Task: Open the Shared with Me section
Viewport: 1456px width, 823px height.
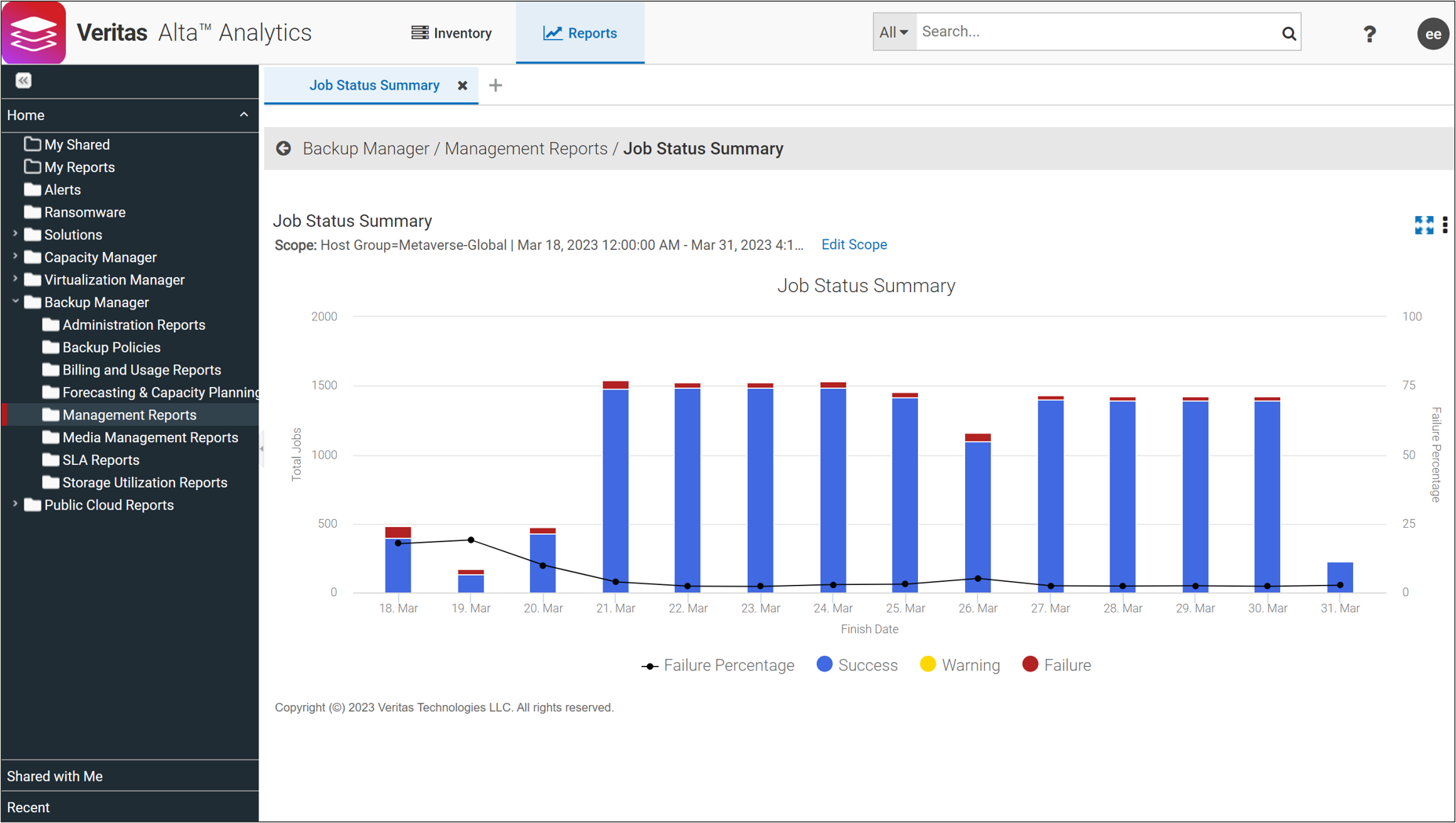Action: tap(130, 776)
